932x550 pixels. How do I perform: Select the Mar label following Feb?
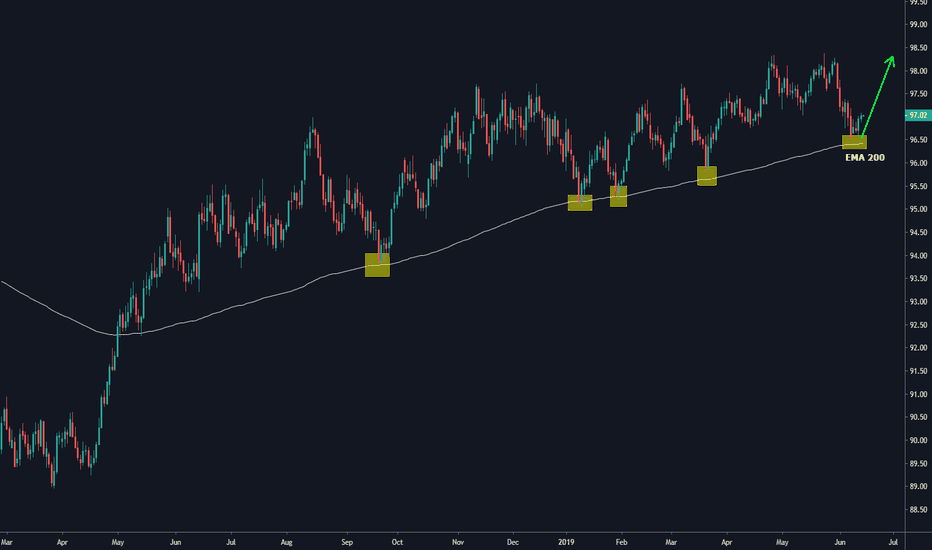pos(671,542)
